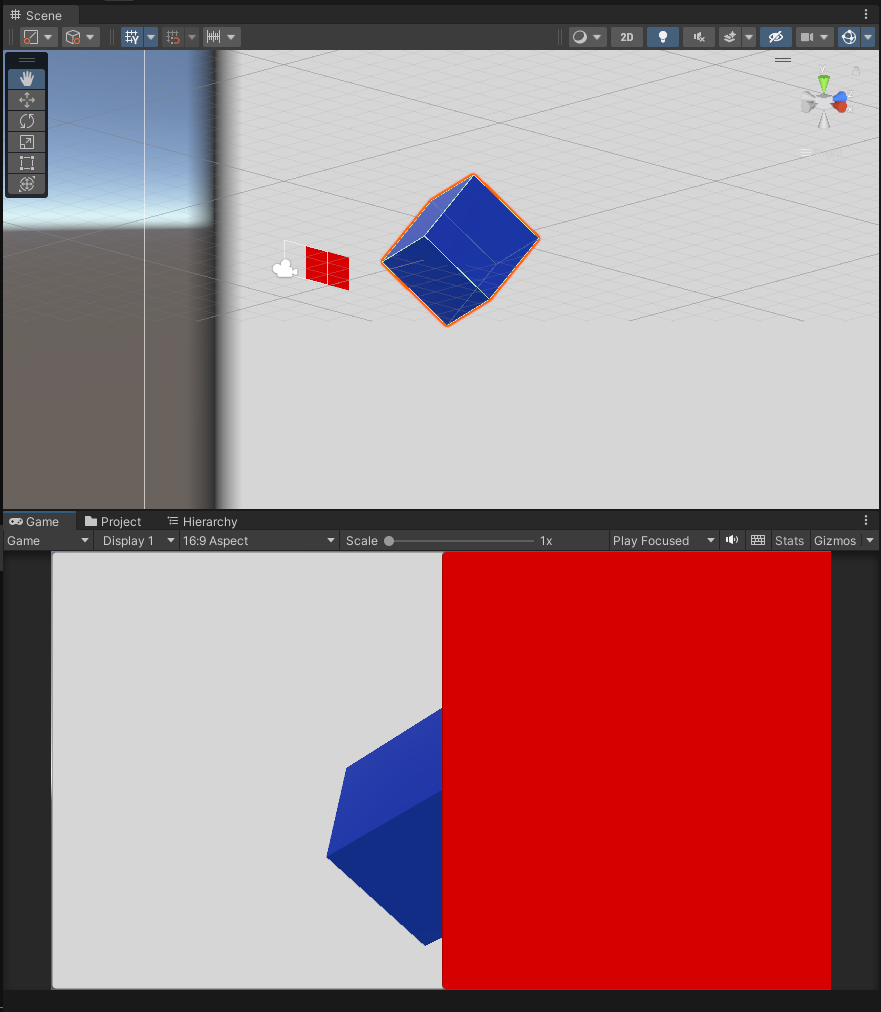Select the Hand view tool
Screen dimensions: 881x1012
click(x=26, y=78)
